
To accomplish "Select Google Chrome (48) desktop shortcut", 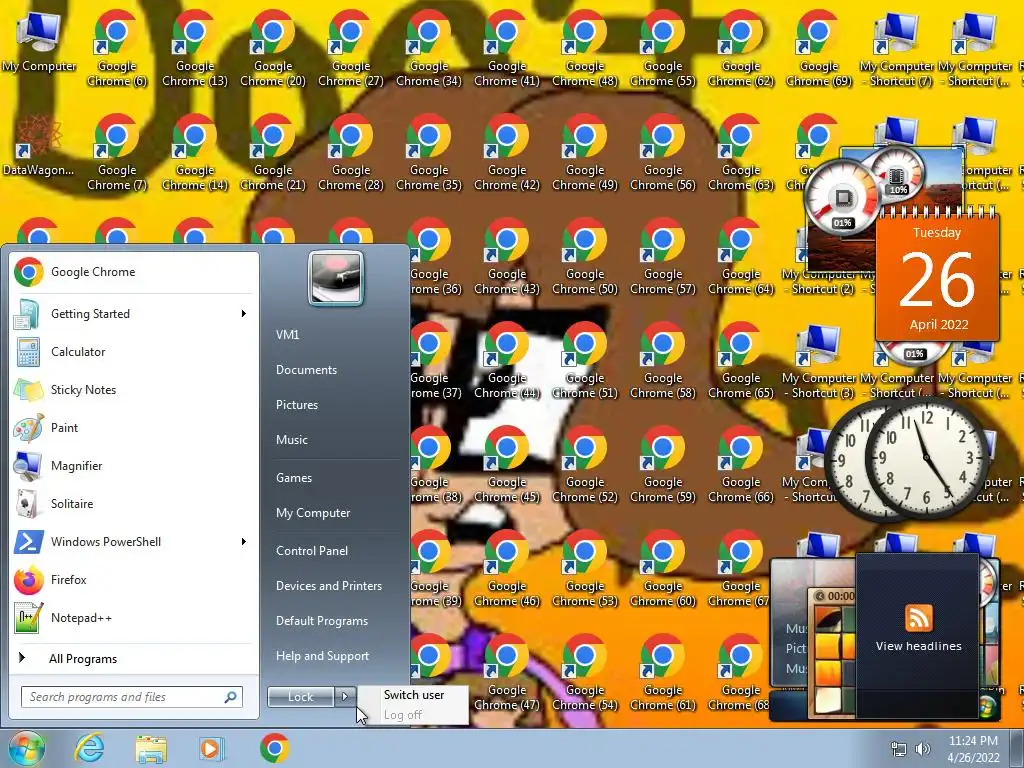I will [x=584, y=48].
